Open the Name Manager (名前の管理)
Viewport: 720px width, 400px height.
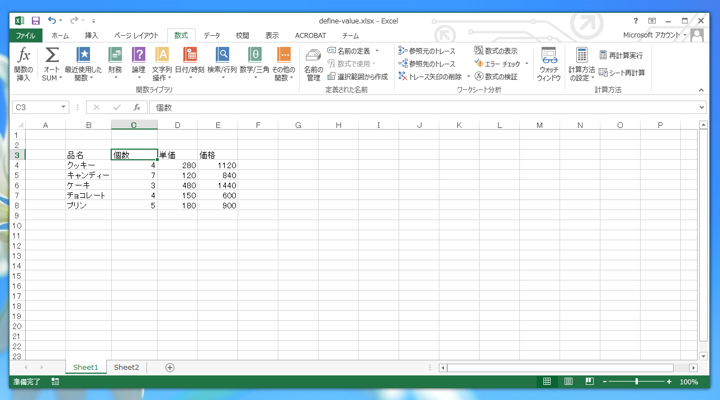tap(313, 64)
